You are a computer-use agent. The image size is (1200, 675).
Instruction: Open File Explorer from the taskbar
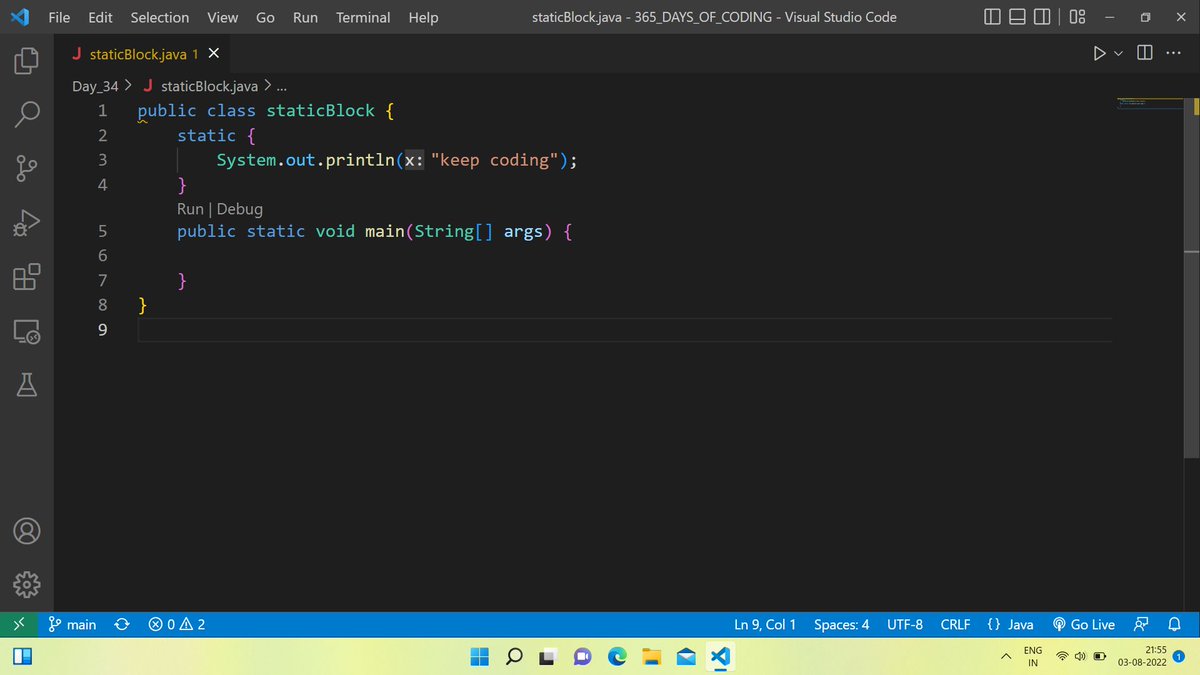click(x=652, y=656)
